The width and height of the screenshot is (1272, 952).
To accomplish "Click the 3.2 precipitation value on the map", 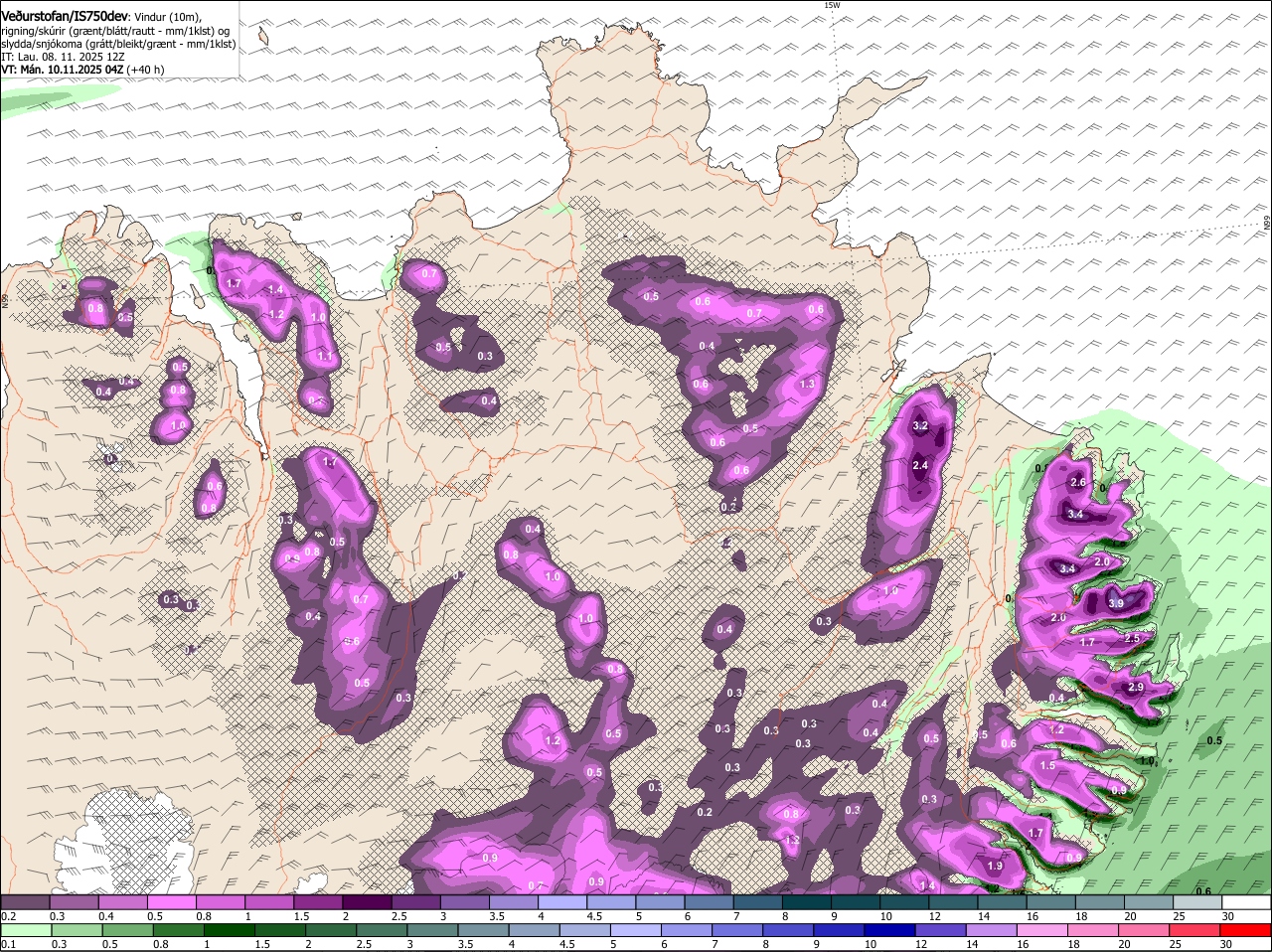I will tap(920, 426).
